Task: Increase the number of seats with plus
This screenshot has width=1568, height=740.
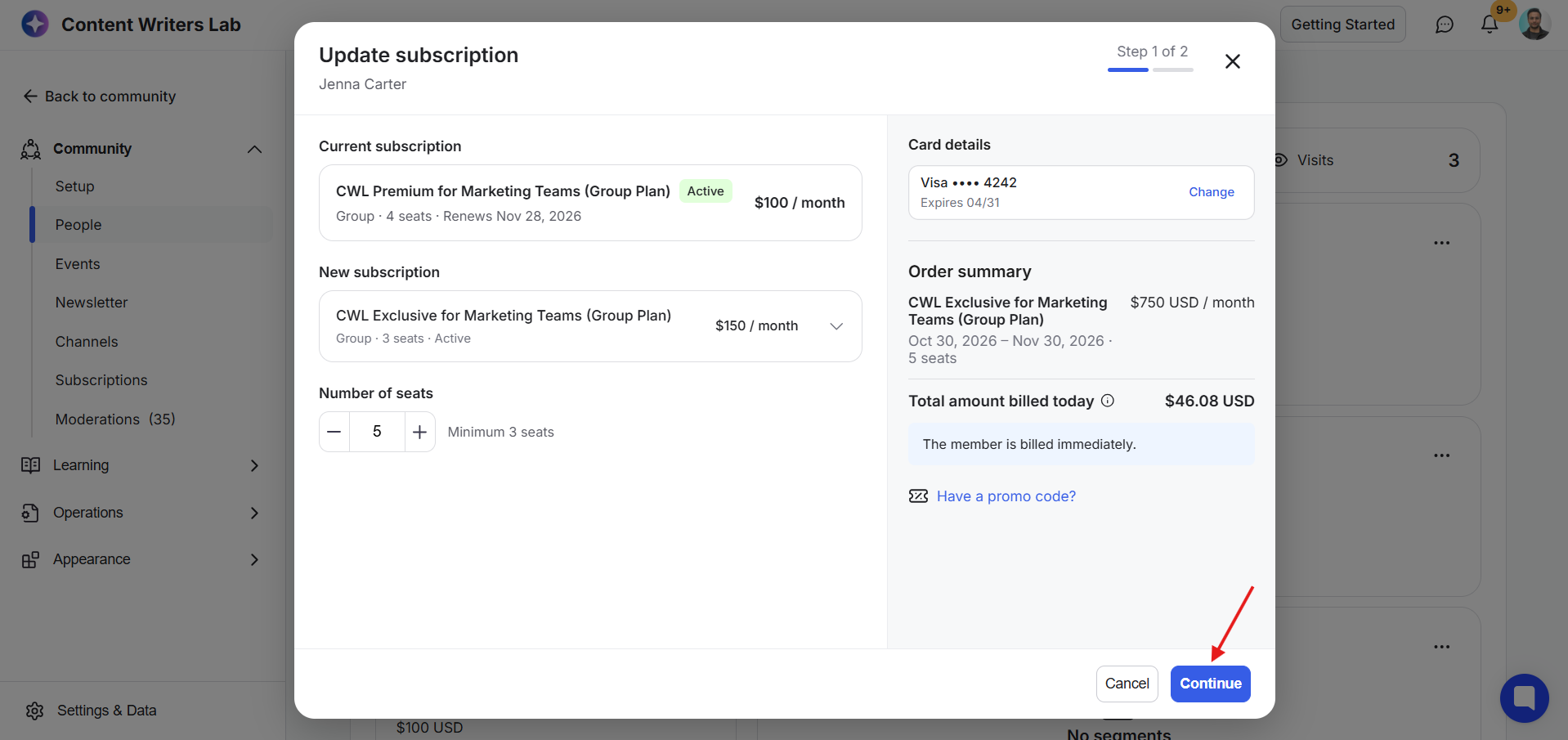Action: tap(420, 432)
